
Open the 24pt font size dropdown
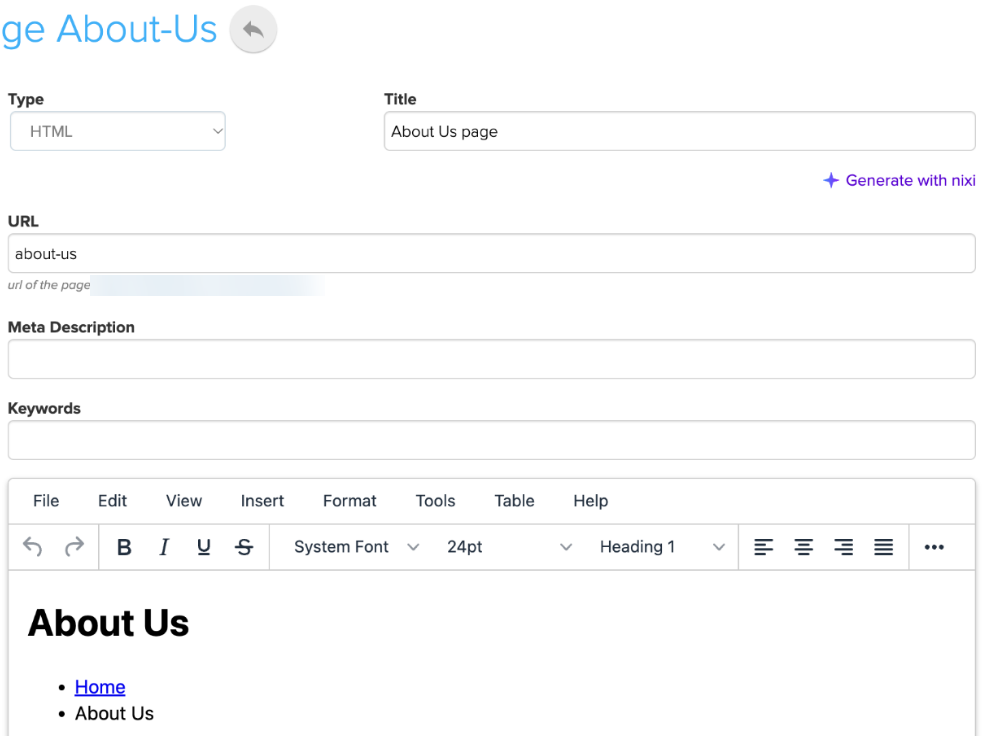click(508, 547)
